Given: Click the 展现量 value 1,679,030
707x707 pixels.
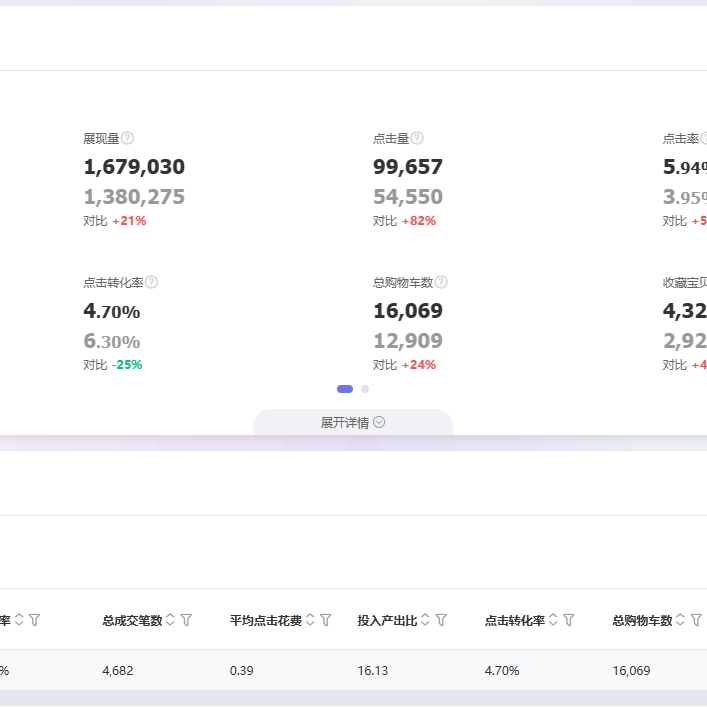Looking at the screenshot, I should [134, 167].
